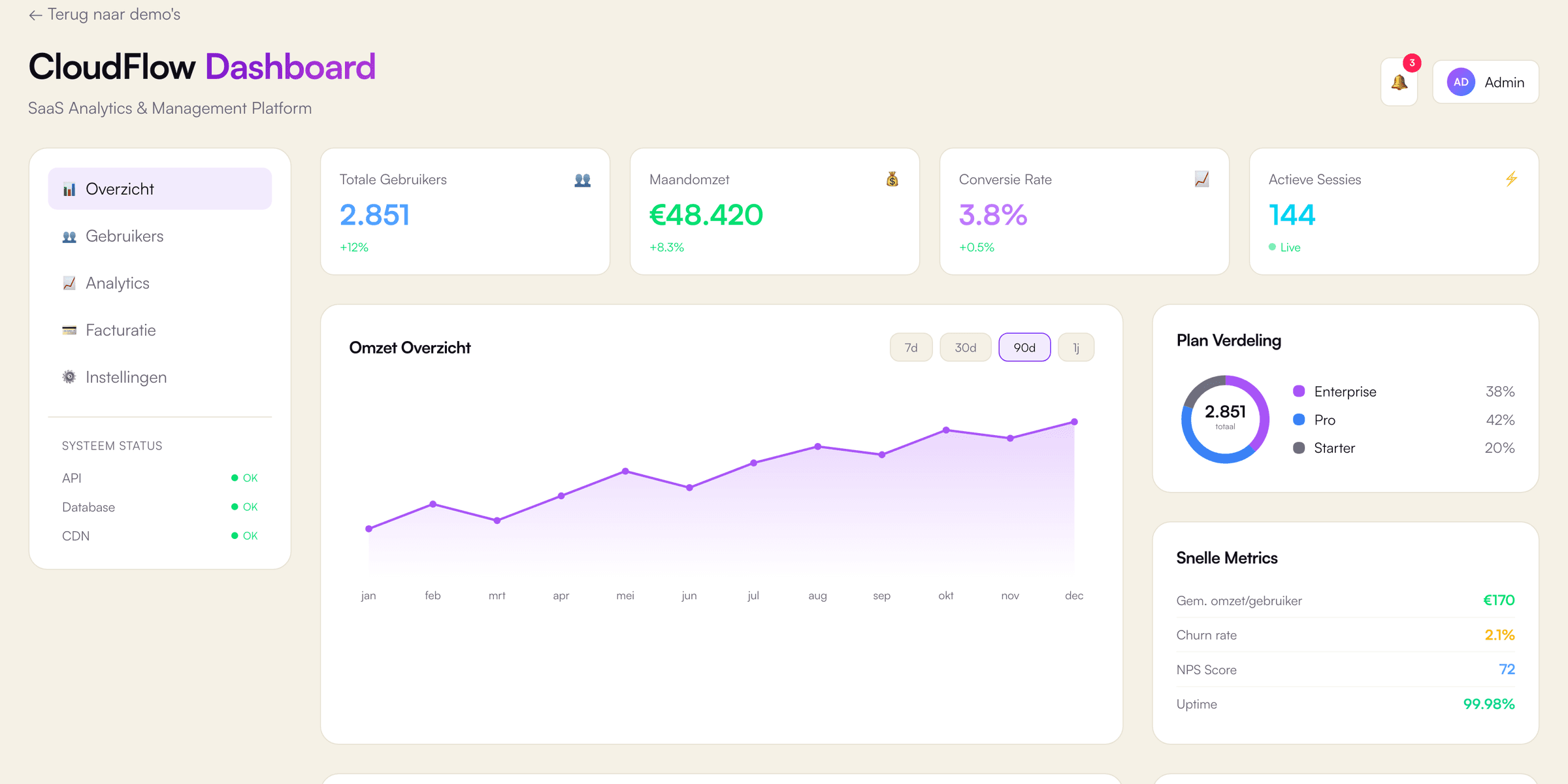Click the Uptime 99.98% value
1568x784 pixels.
click(1489, 704)
